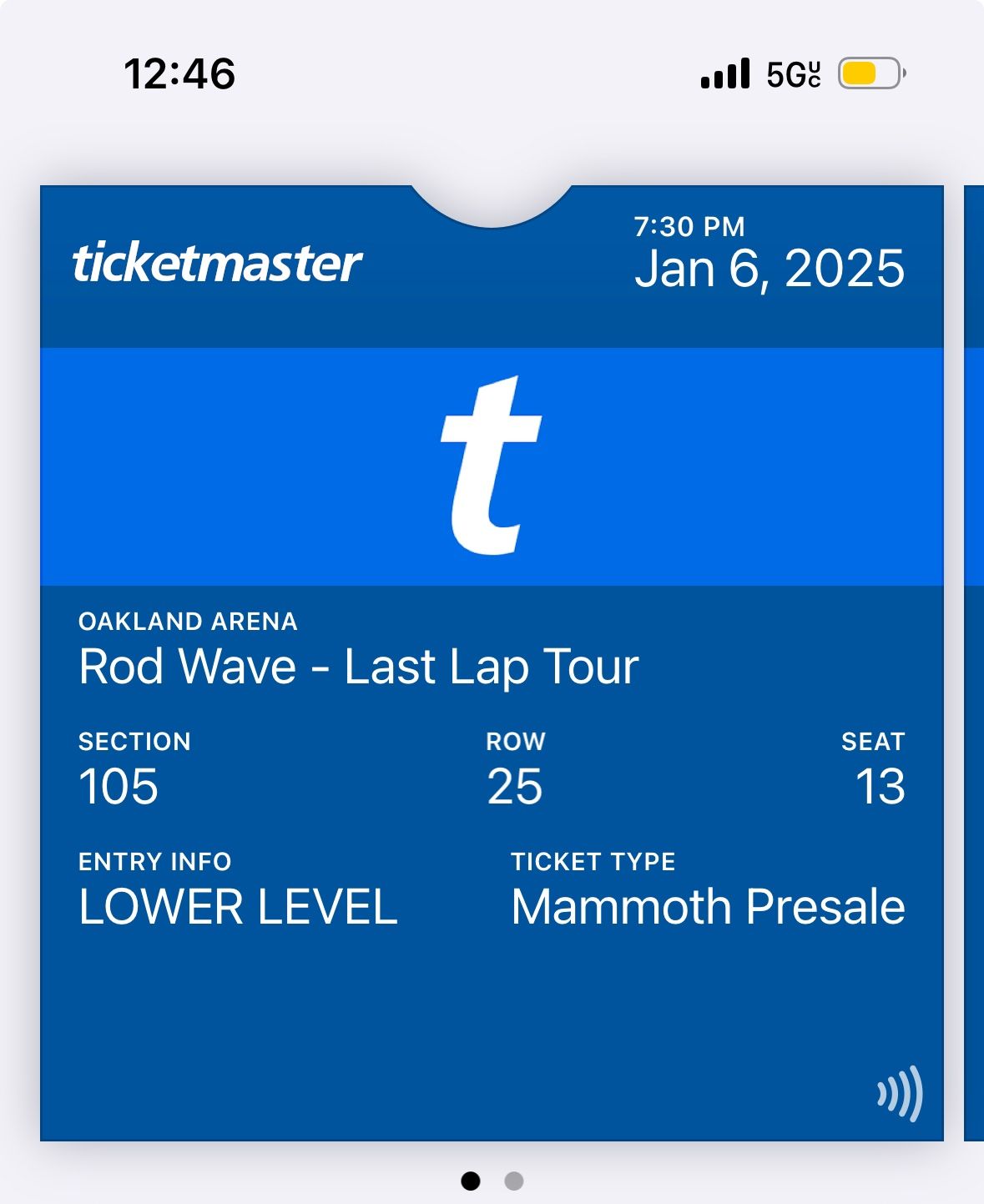The image size is (984, 1204).
Task: Tap the NFC contactless icon
Action: (900, 1093)
